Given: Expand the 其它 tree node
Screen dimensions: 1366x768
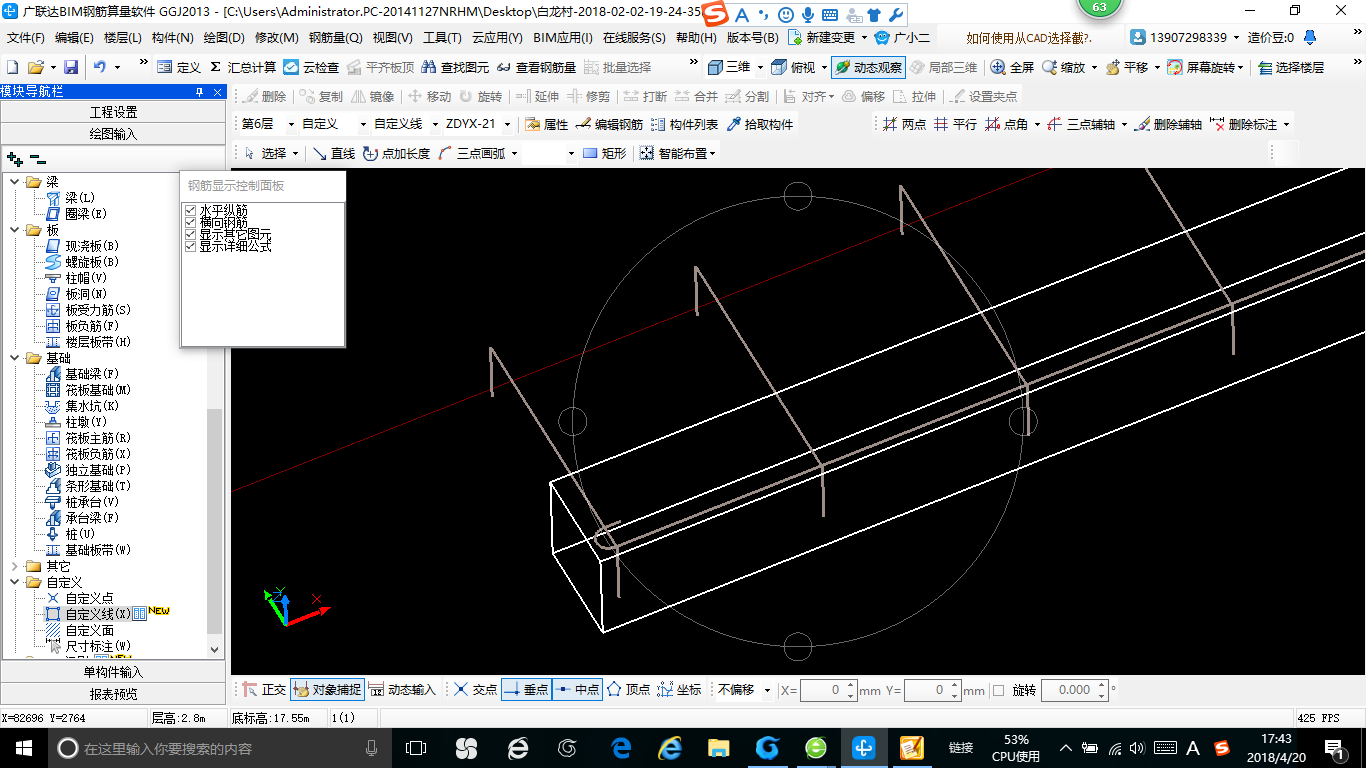Looking at the screenshot, I should [x=14, y=566].
